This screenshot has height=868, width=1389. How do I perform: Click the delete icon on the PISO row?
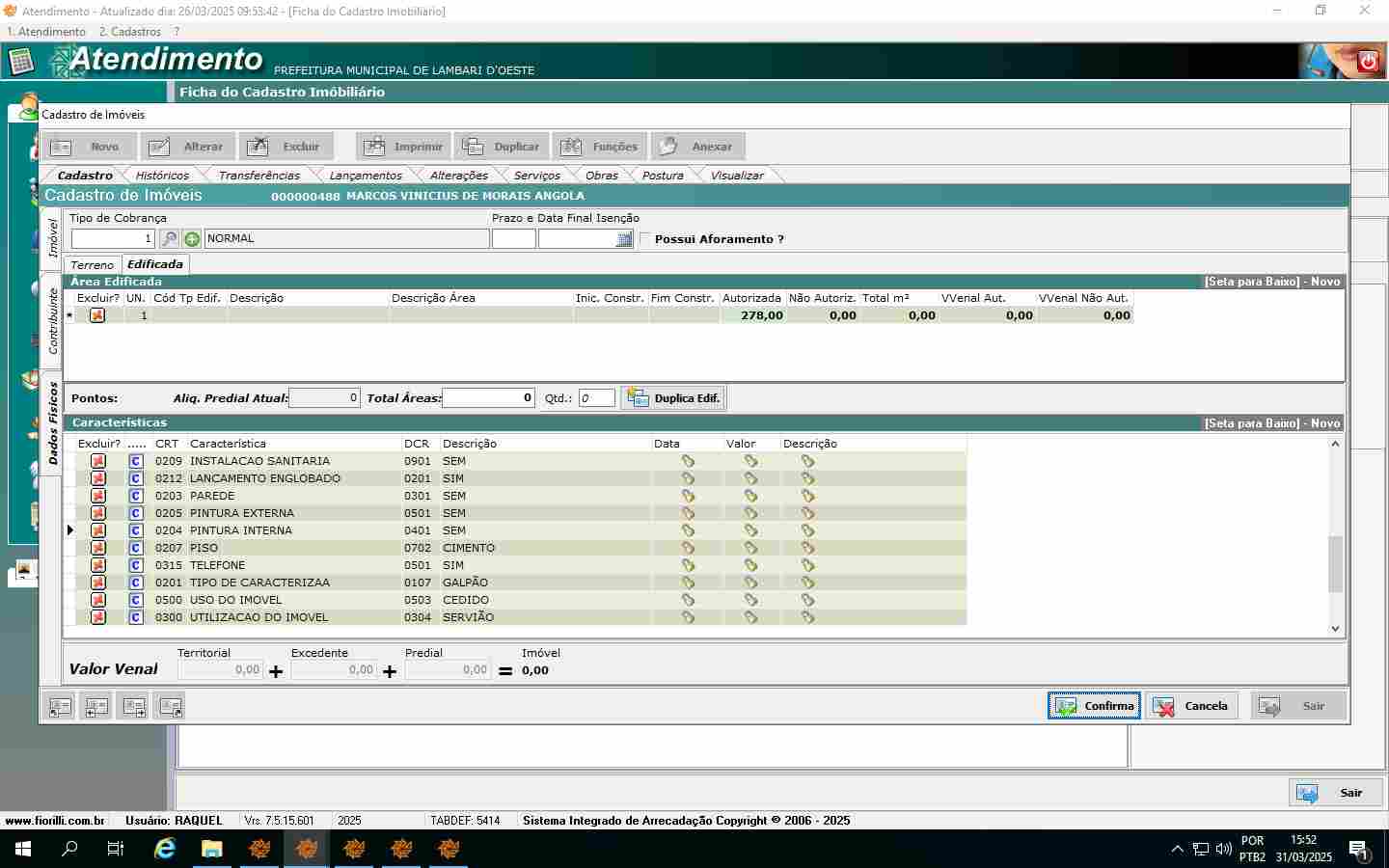(x=98, y=548)
